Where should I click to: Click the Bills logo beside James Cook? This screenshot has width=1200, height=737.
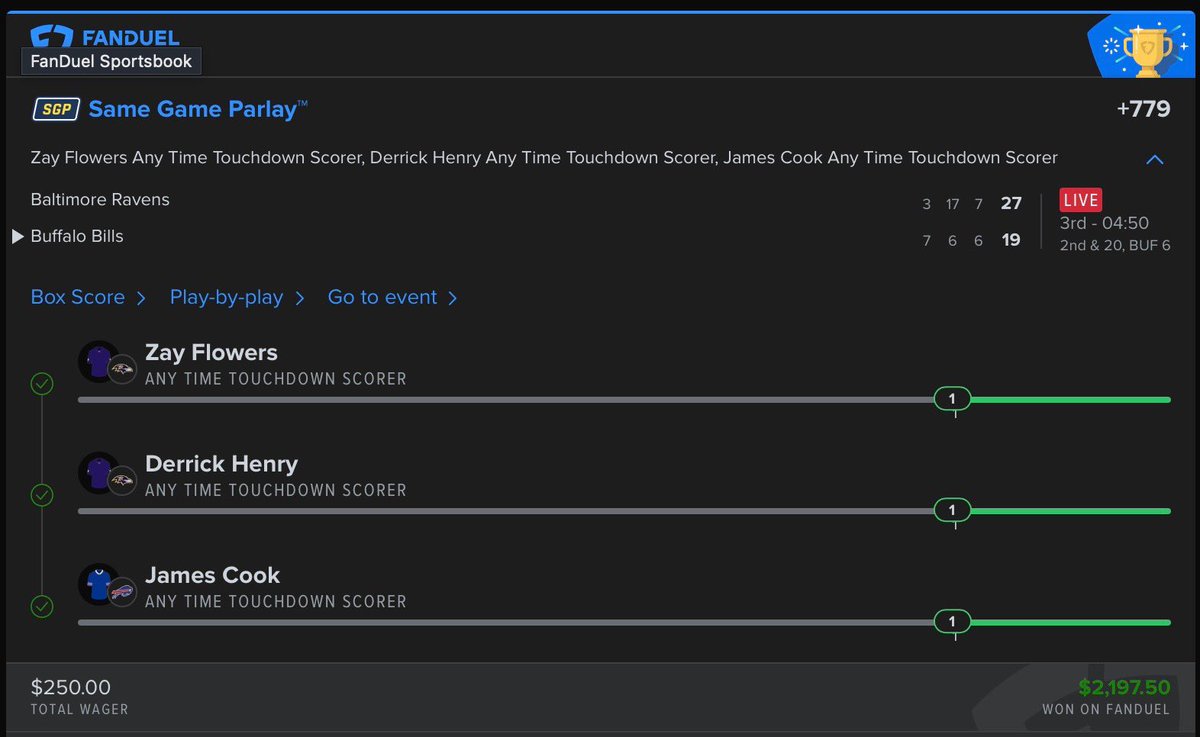122,591
